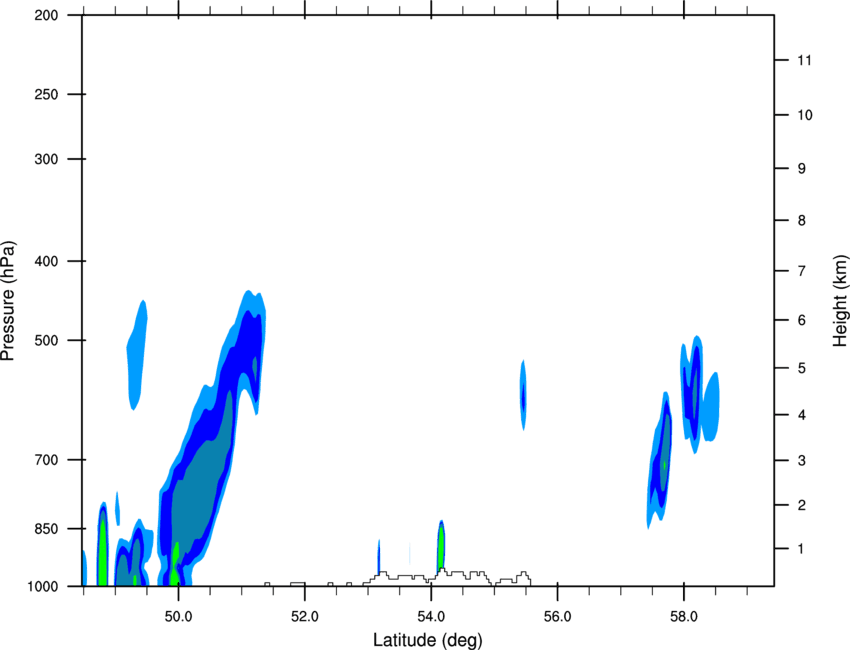Click the terrain outline near latitude 54.5

pos(447,577)
